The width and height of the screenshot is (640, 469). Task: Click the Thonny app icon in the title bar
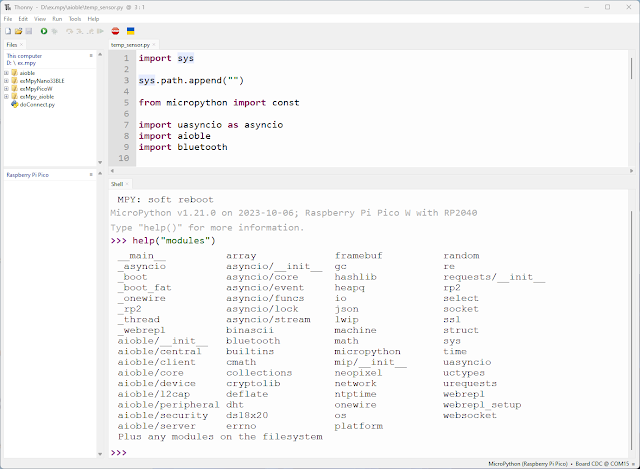coord(7,7)
